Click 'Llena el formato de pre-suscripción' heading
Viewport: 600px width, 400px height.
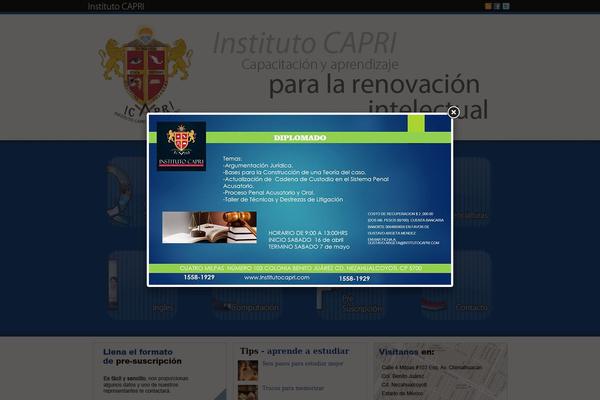coord(142,356)
